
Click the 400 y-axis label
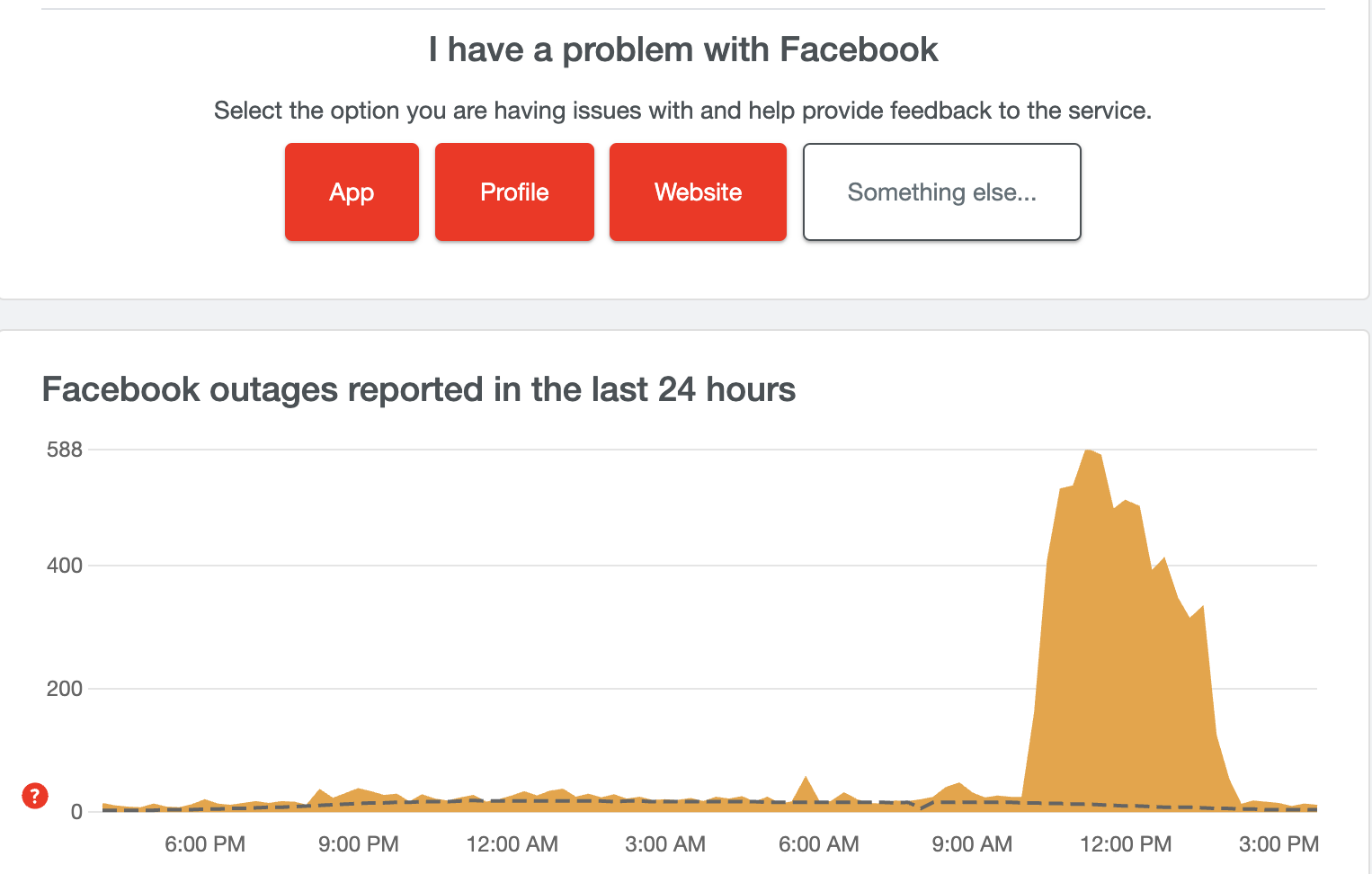click(x=65, y=566)
